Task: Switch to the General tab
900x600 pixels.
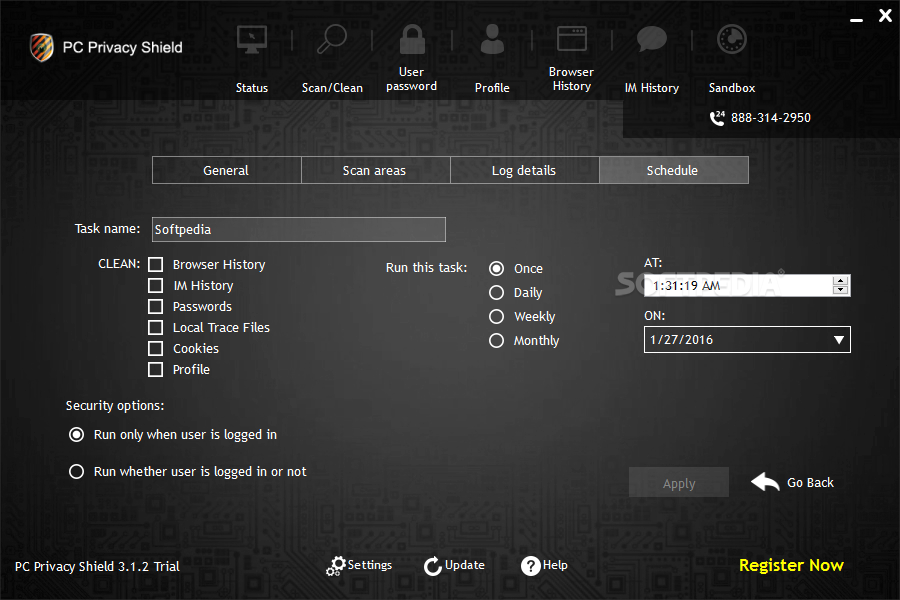Action: click(x=226, y=171)
